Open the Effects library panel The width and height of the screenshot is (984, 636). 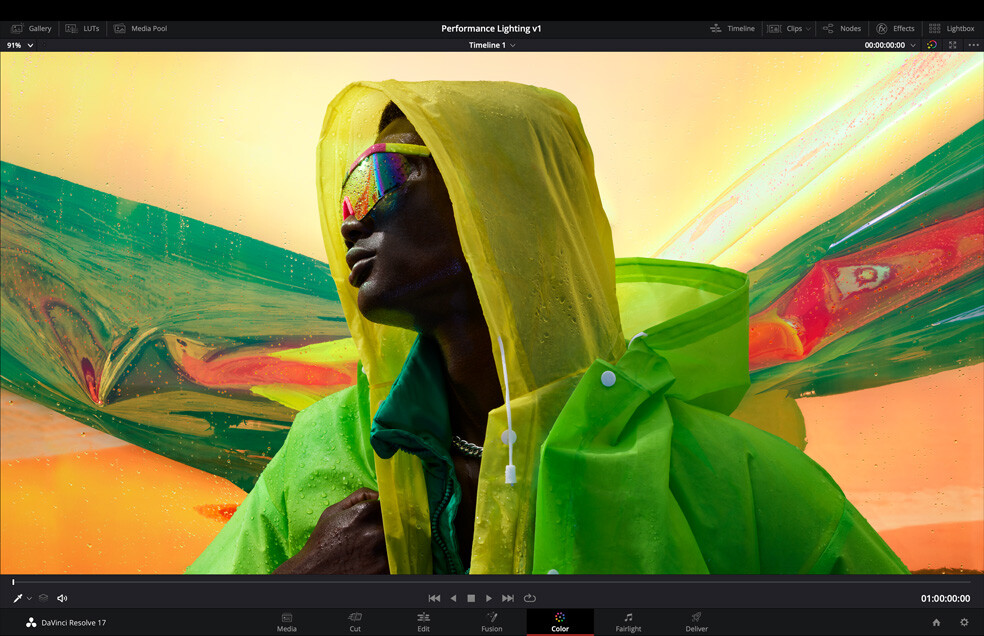tap(895, 29)
